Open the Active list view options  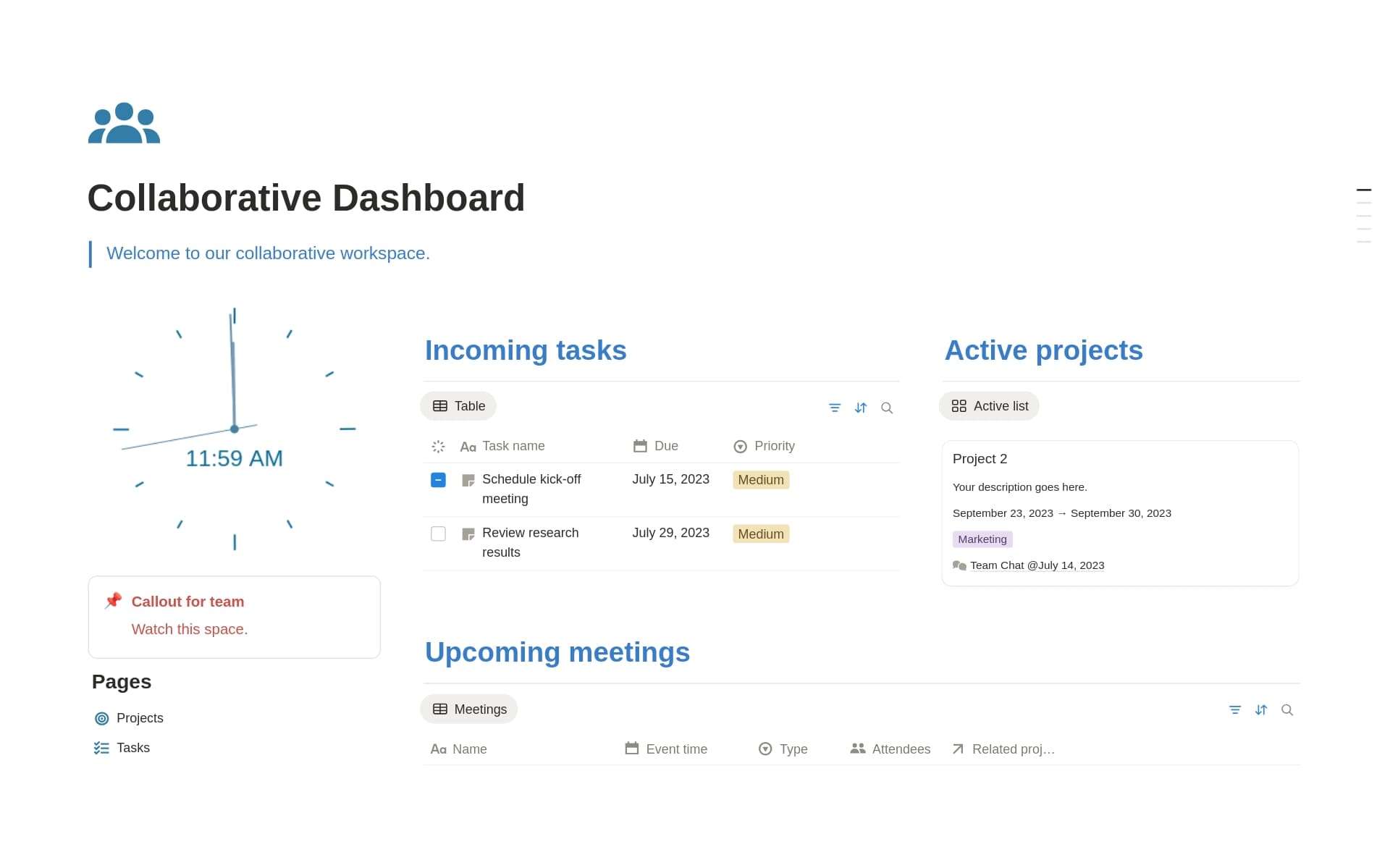(989, 405)
